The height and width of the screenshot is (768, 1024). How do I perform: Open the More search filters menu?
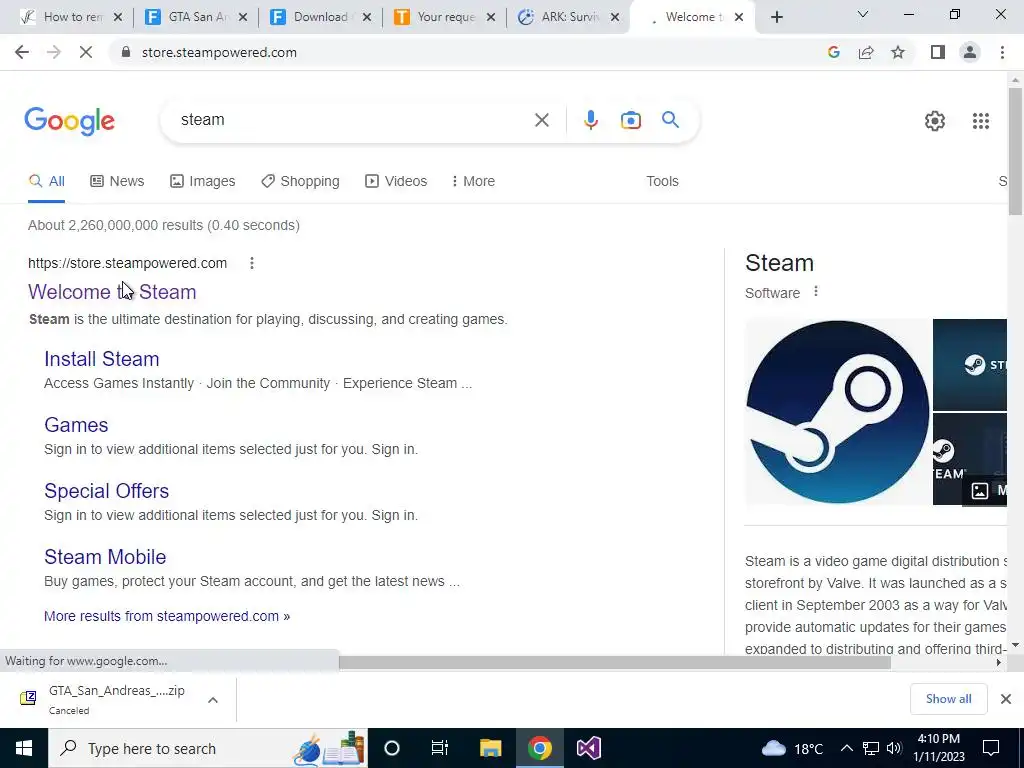point(473,182)
